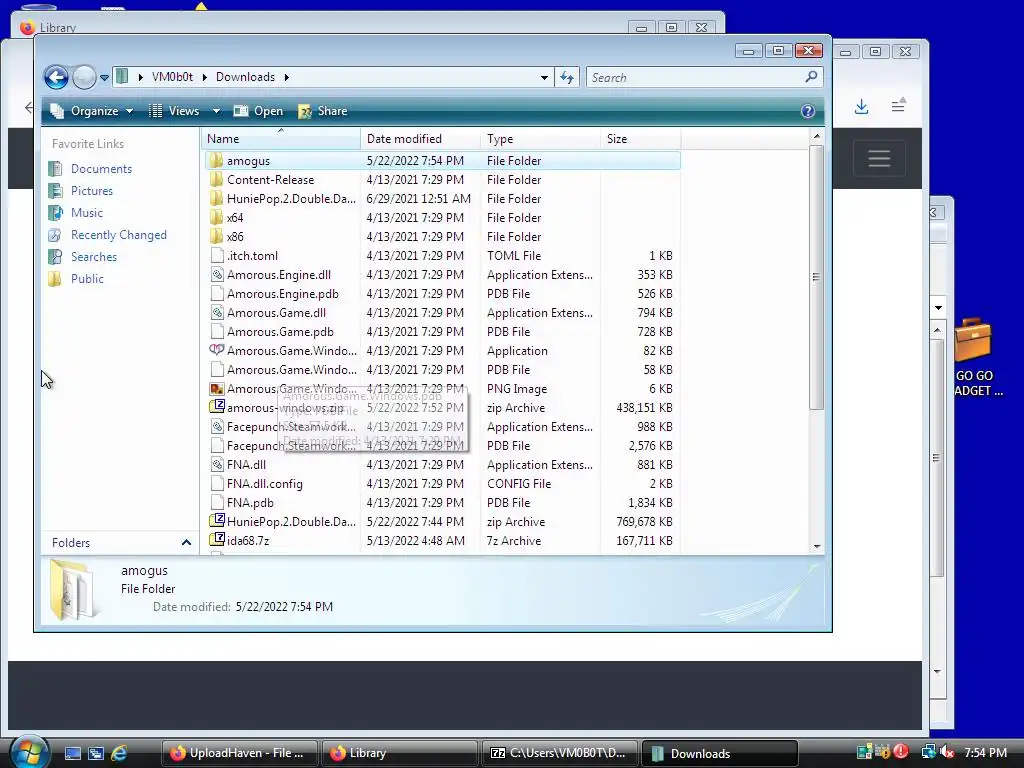Screen dimensions: 1024x768
Task: Select ida68.7z archive icon
Action: pyautogui.click(x=217, y=539)
